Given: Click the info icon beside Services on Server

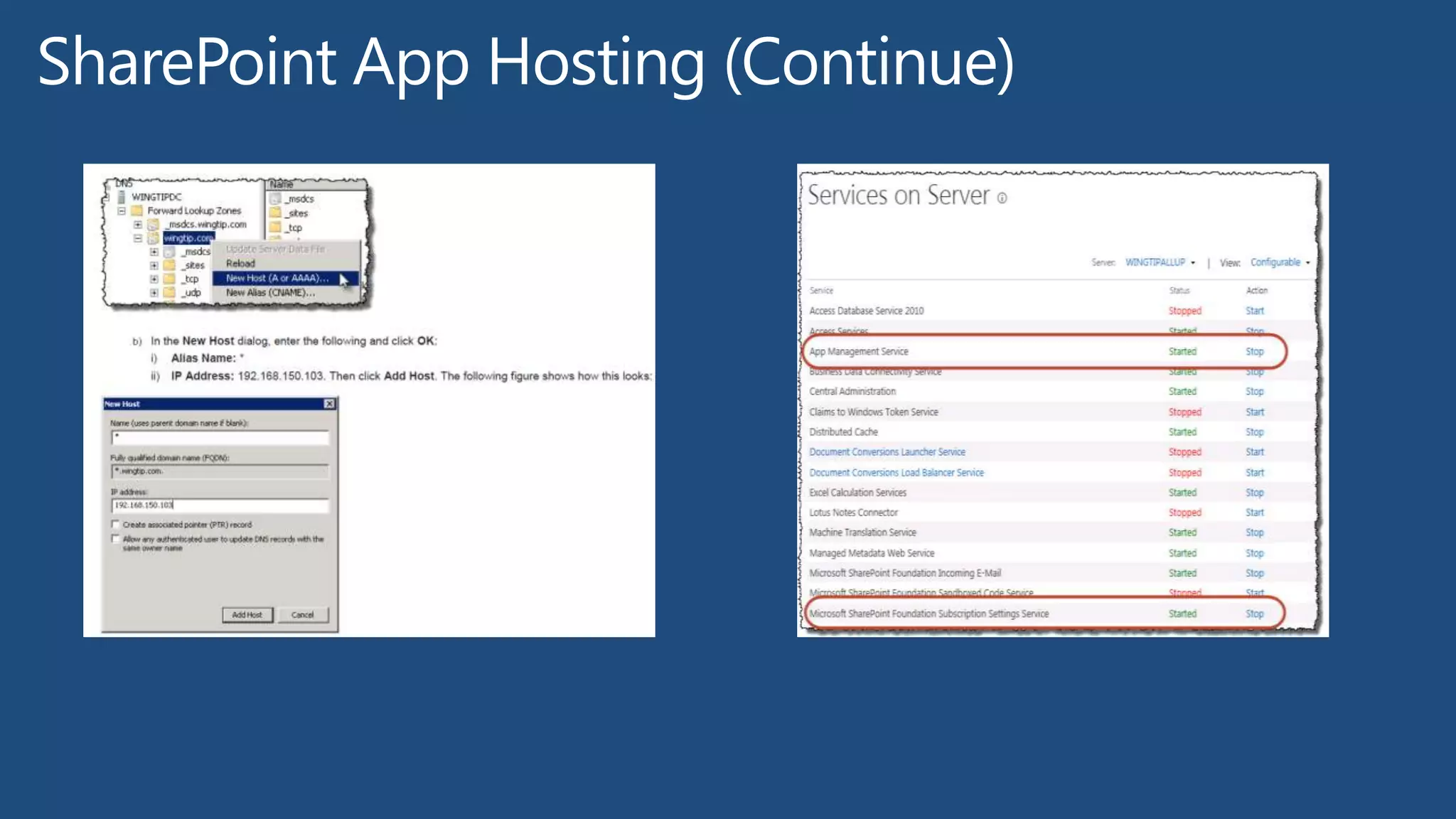Looking at the screenshot, I should [x=1002, y=198].
